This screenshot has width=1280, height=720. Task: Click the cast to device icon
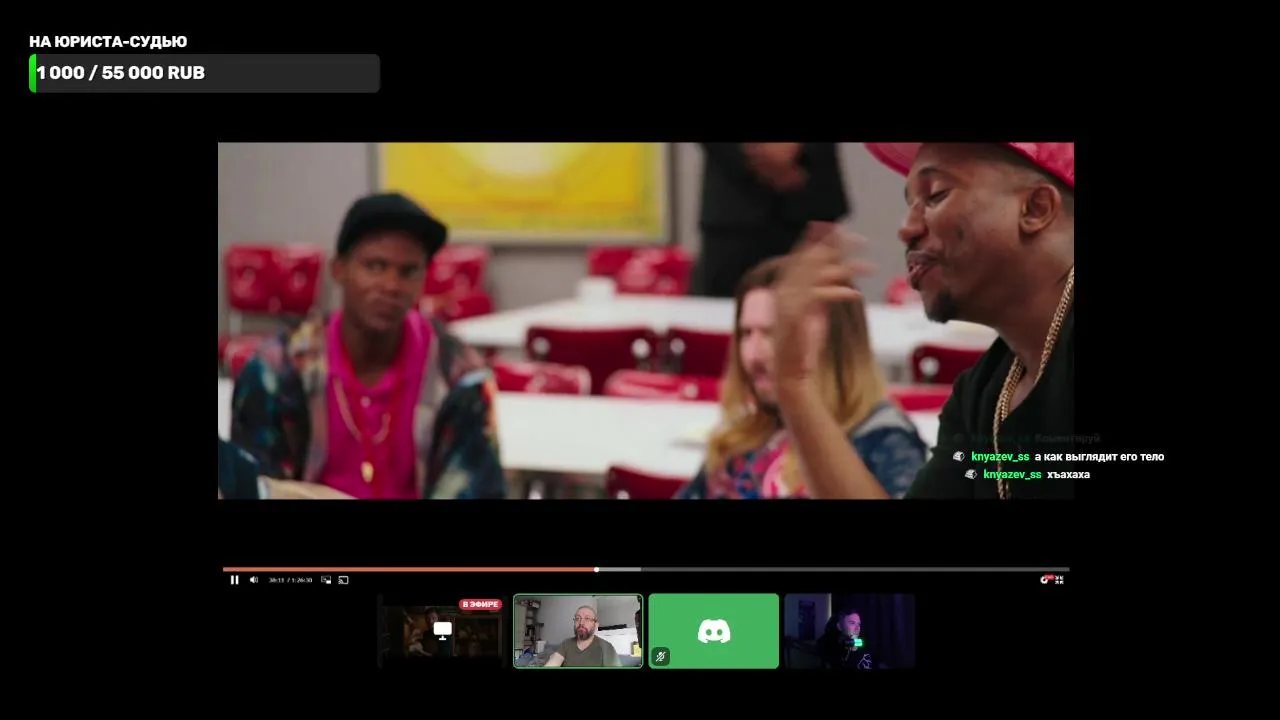343,580
